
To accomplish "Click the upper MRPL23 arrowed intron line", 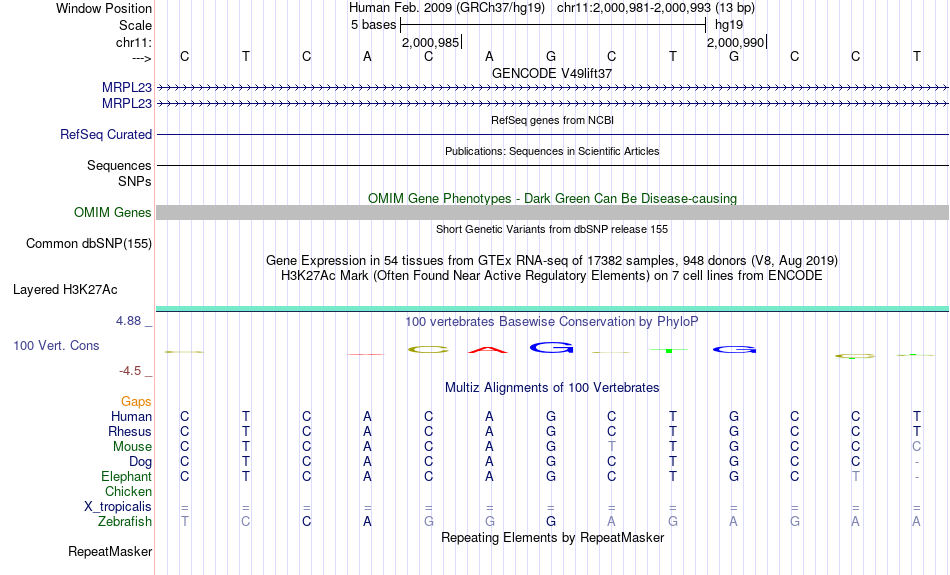I will (552, 88).
